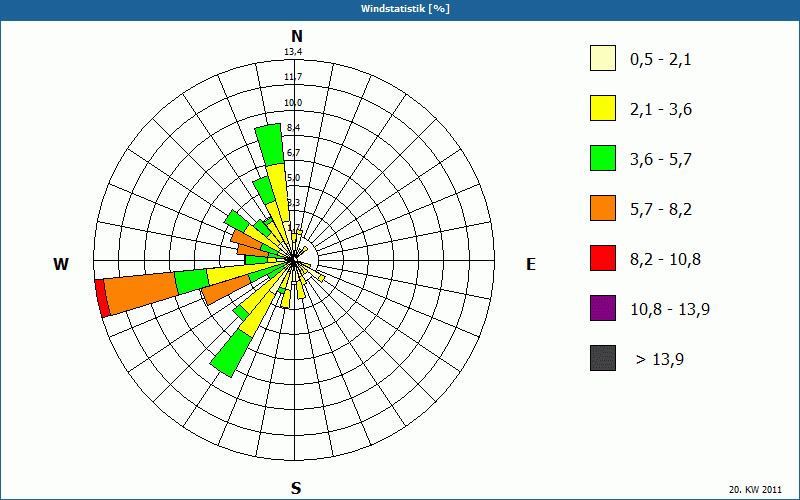The width and height of the screenshot is (800, 500).
Task: Click the '2,1 - 3,6' legend label
Action: click(661, 110)
